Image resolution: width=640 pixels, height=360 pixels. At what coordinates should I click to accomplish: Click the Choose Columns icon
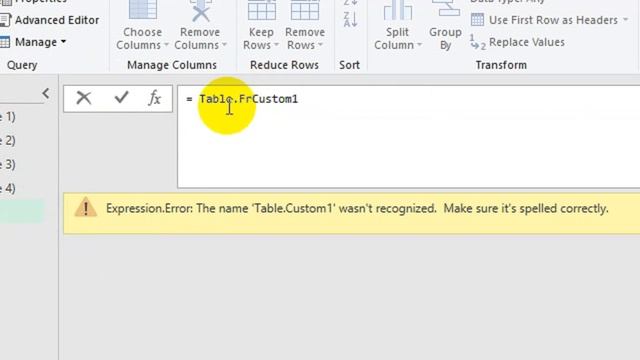pos(142,10)
